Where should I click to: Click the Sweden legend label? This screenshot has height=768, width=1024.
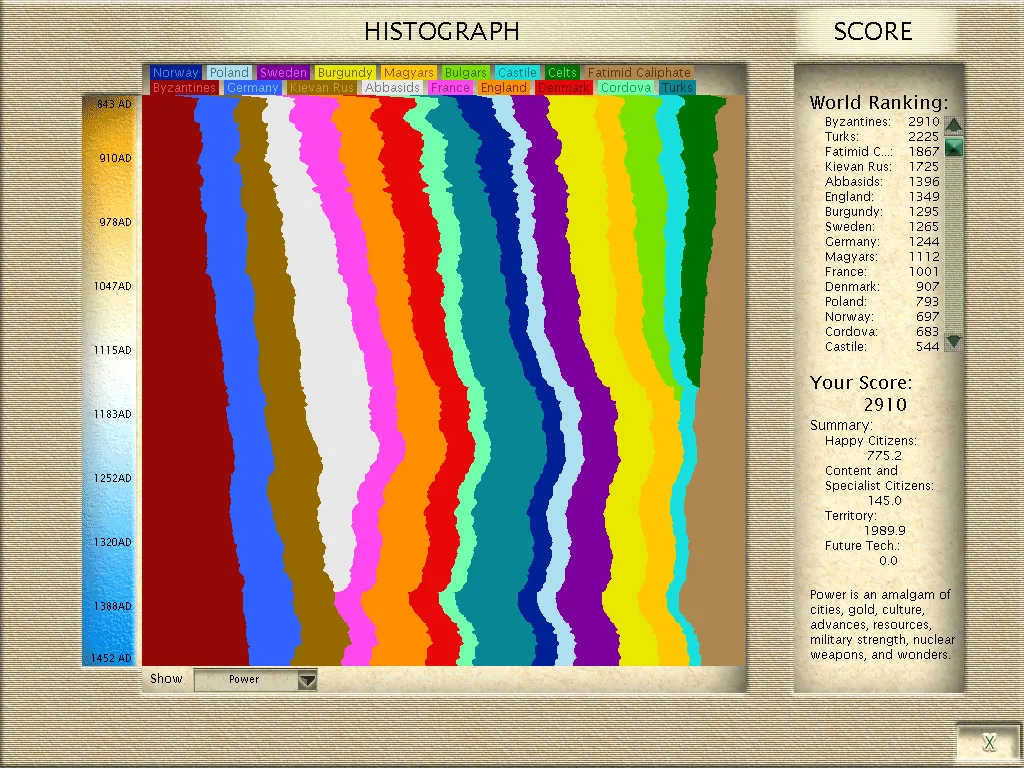283,72
